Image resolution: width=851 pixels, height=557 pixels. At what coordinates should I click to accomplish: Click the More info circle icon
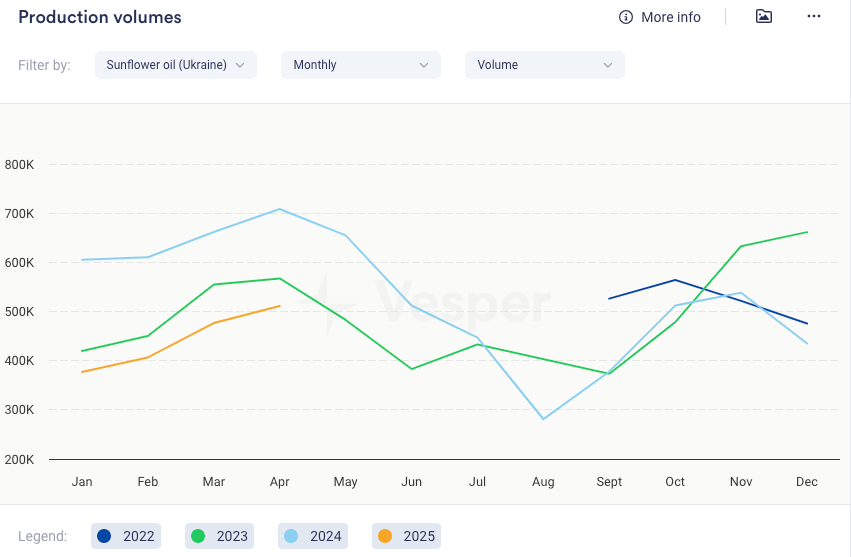click(626, 17)
